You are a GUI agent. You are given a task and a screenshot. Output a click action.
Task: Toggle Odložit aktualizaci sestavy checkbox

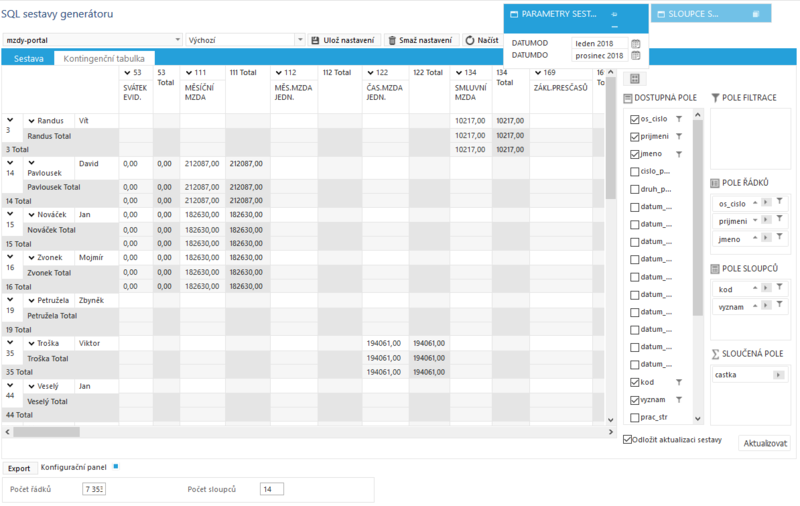click(x=628, y=440)
